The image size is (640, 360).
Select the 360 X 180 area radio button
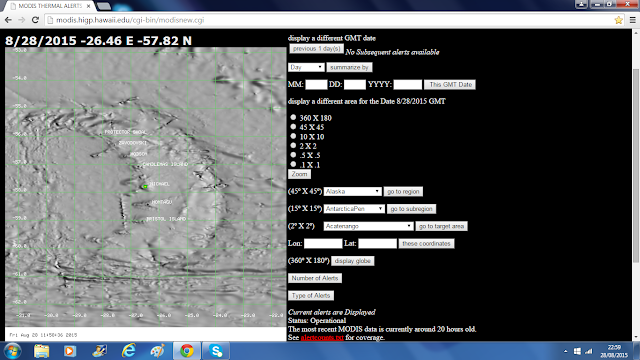click(293, 117)
